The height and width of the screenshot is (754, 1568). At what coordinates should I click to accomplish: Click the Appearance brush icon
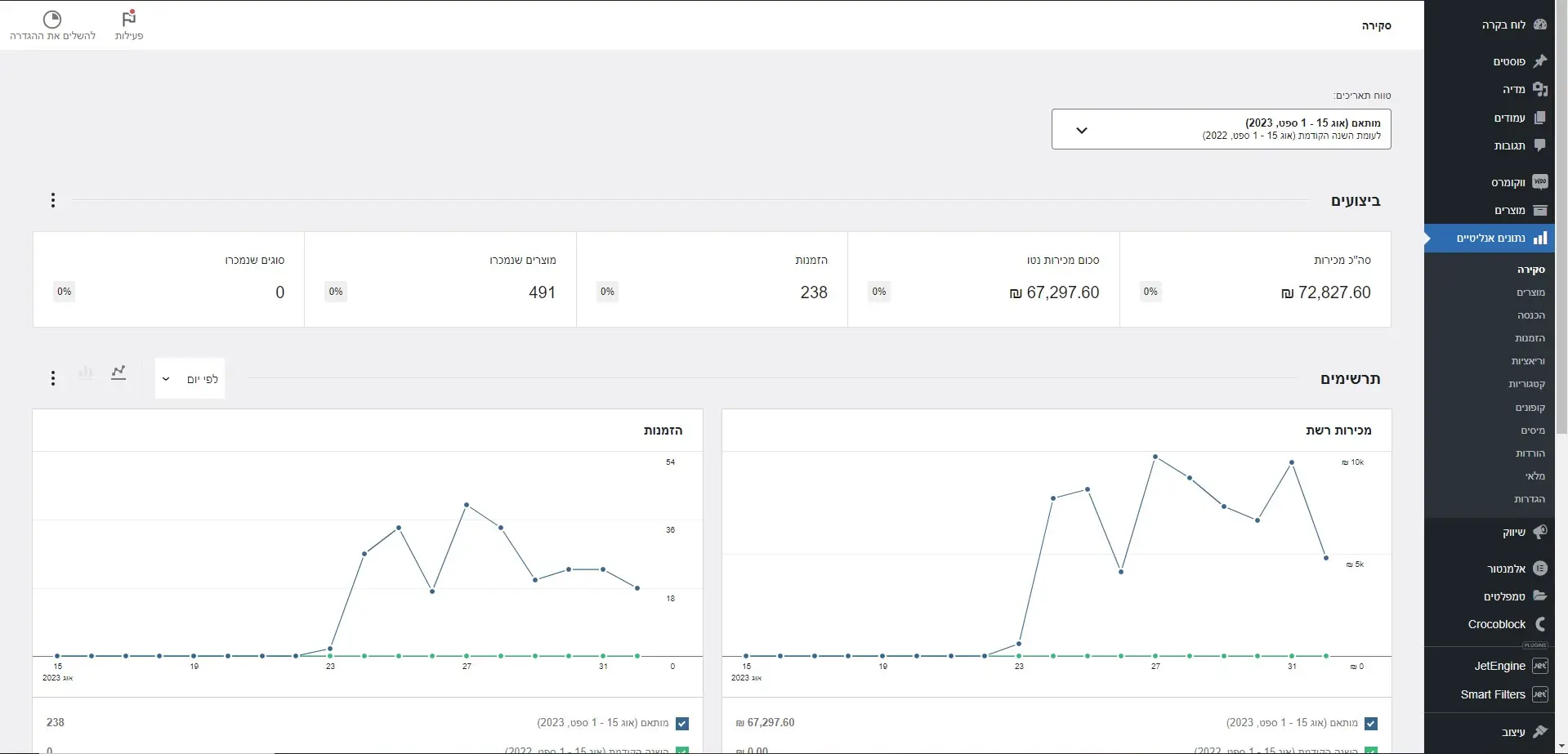click(x=1540, y=731)
